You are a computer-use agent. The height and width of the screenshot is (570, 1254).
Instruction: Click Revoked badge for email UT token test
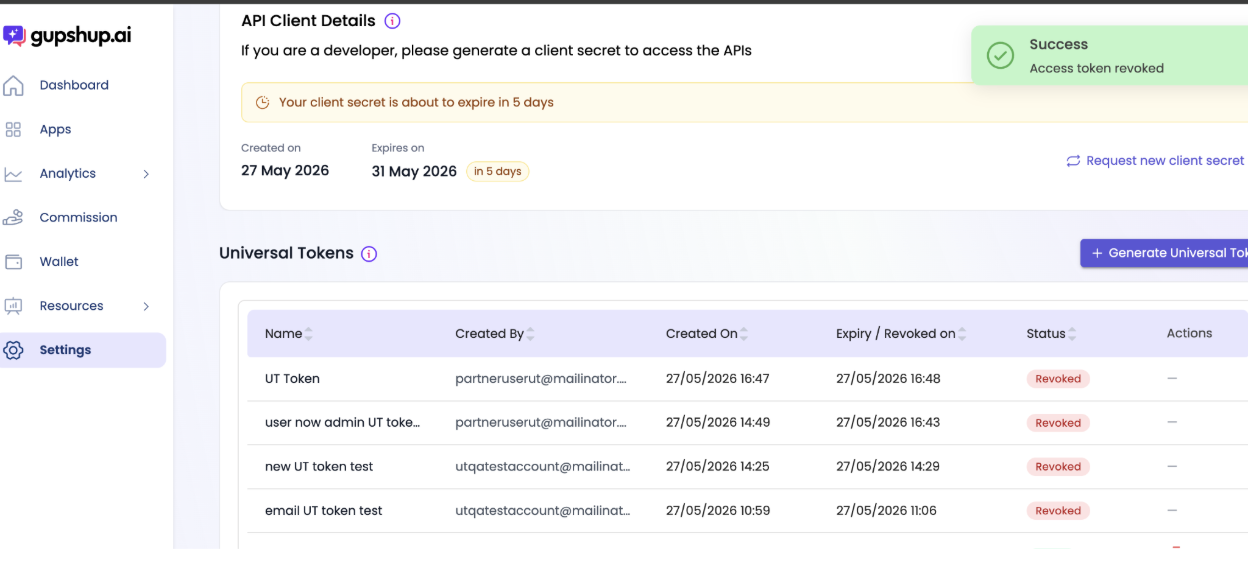pos(1058,511)
